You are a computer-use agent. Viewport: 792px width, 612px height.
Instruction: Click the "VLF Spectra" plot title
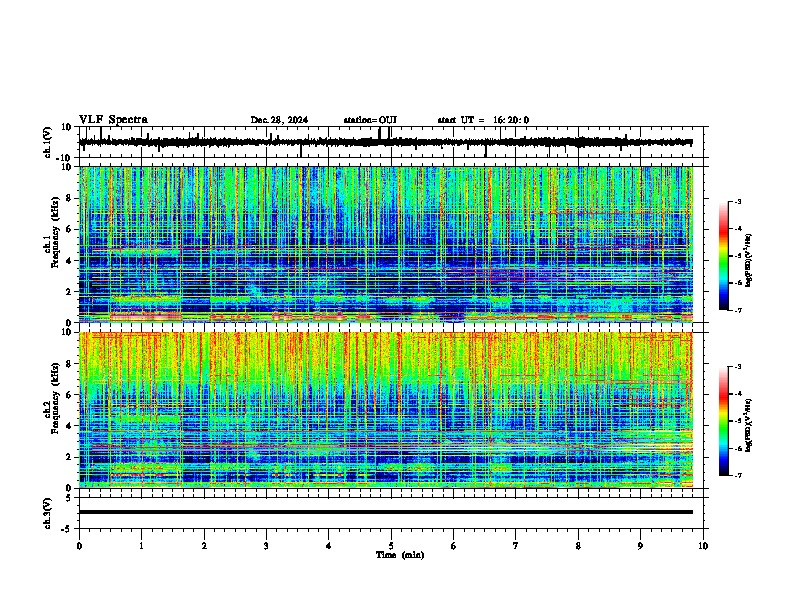tap(113, 120)
